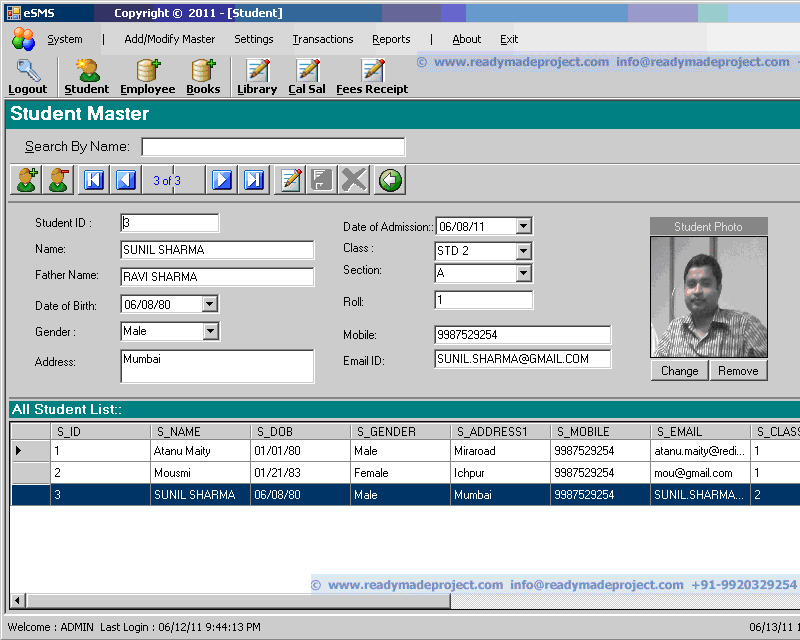This screenshot has width=800, height=640.
Task: Expand the Class dropdown
Action: [x=523, y=251]
